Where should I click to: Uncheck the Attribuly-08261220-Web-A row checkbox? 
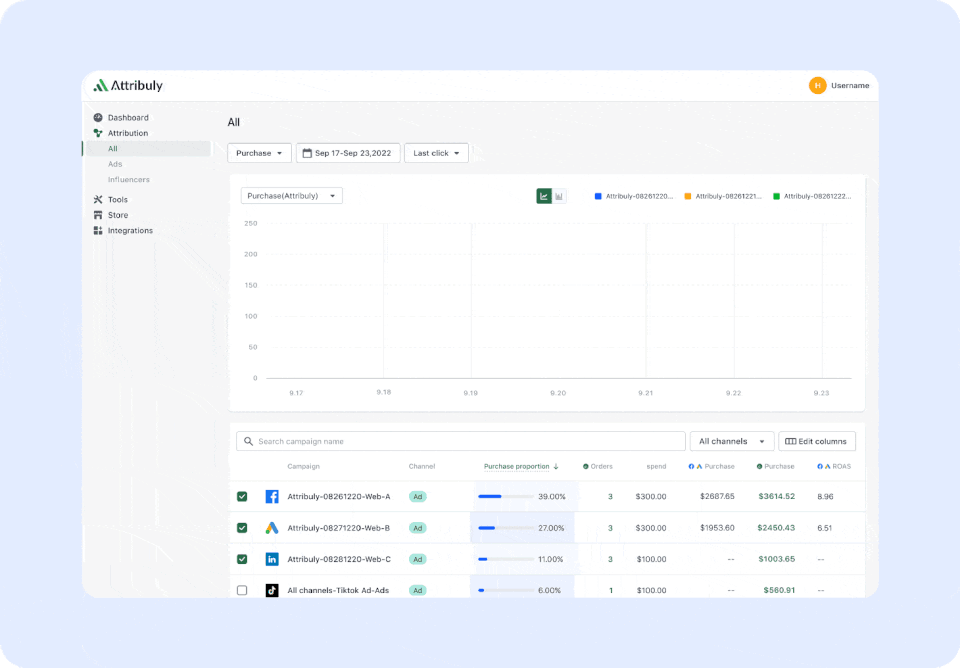[x=242, y=497]
